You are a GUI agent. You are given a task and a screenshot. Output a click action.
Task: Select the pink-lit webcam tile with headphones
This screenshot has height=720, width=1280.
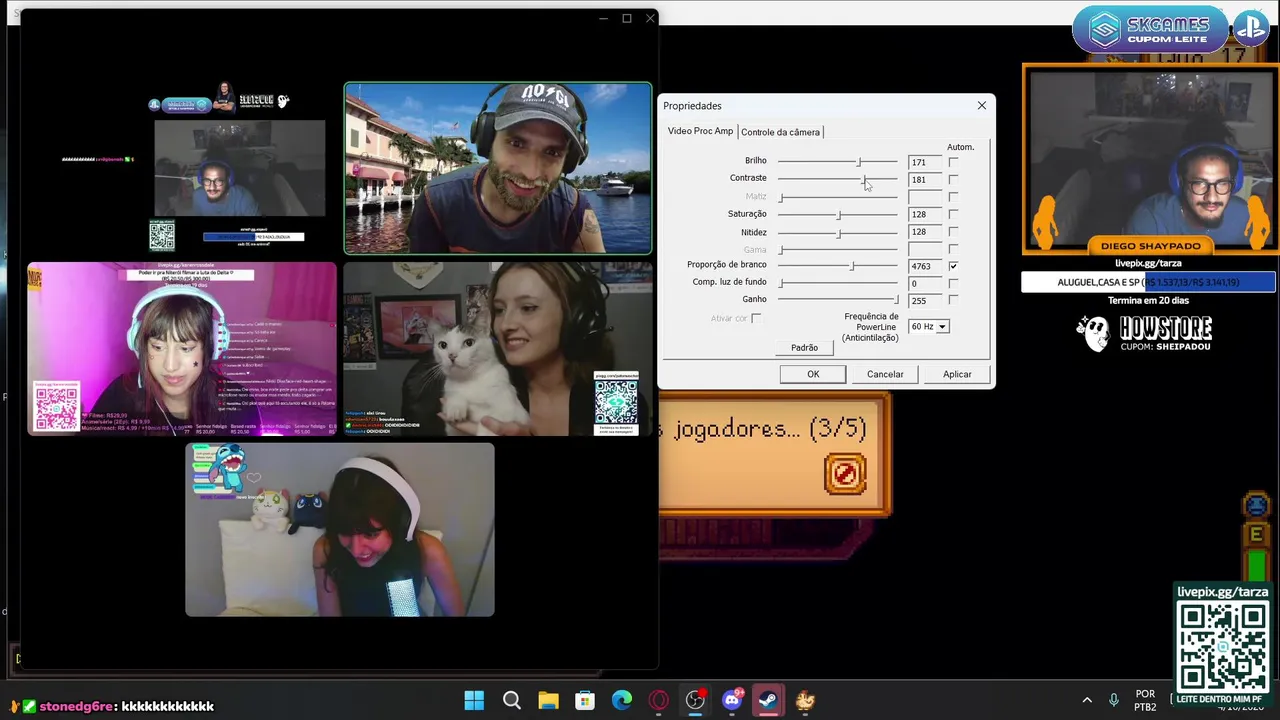(x=182, y=349)
